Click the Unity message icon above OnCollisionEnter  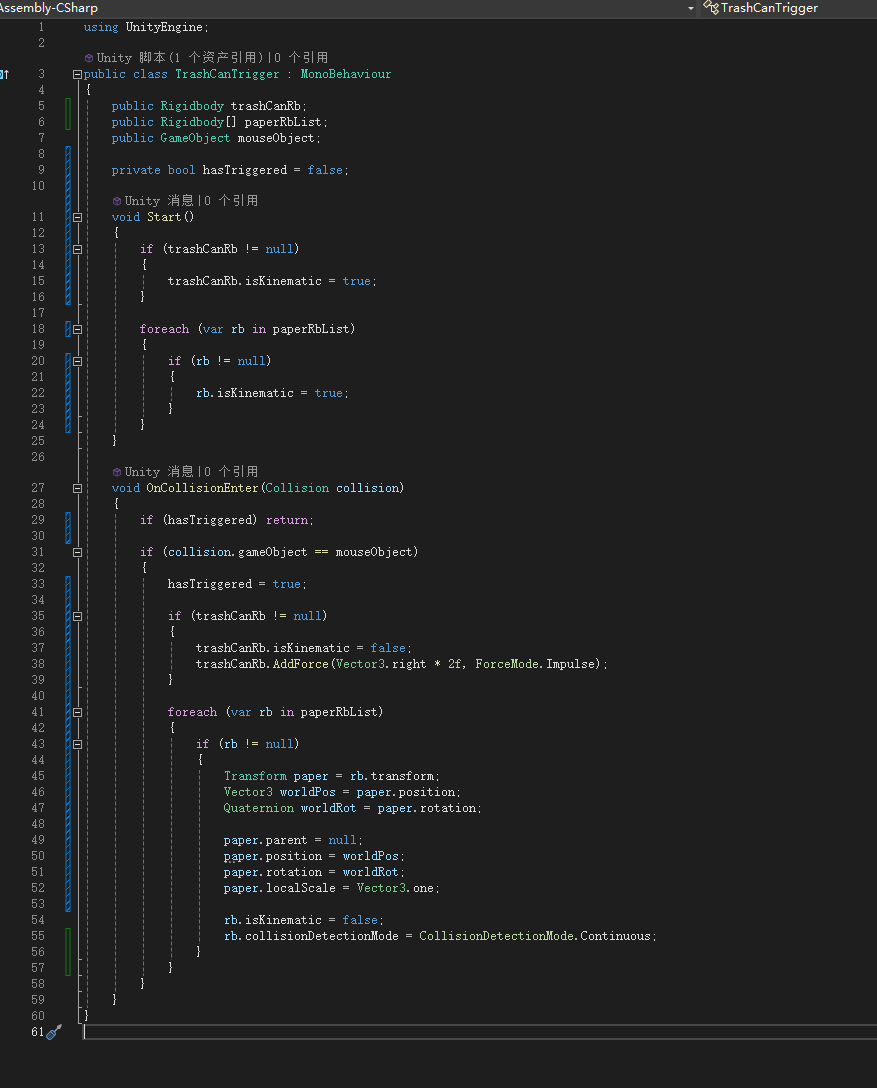(x=117, y=472)
